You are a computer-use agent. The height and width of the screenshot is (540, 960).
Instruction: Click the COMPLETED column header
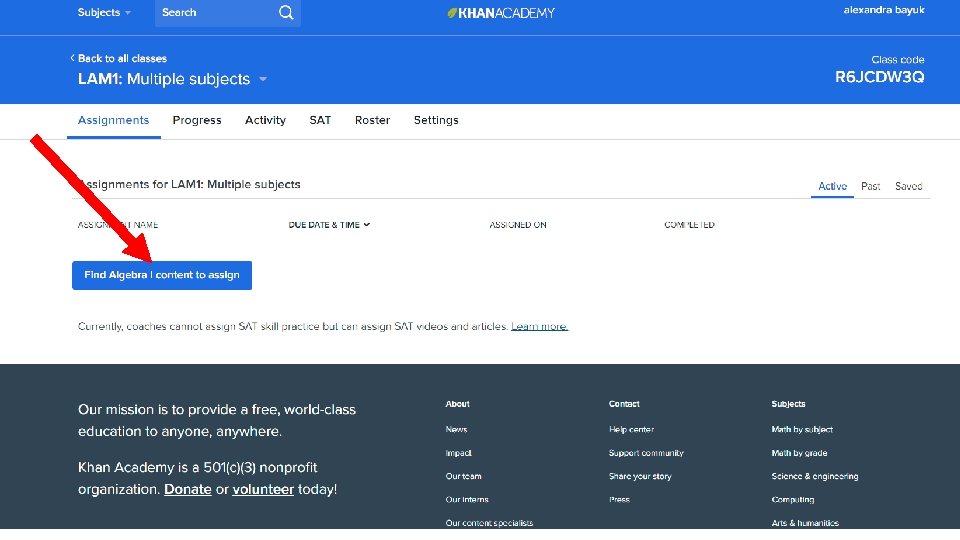tap(689, 225)
